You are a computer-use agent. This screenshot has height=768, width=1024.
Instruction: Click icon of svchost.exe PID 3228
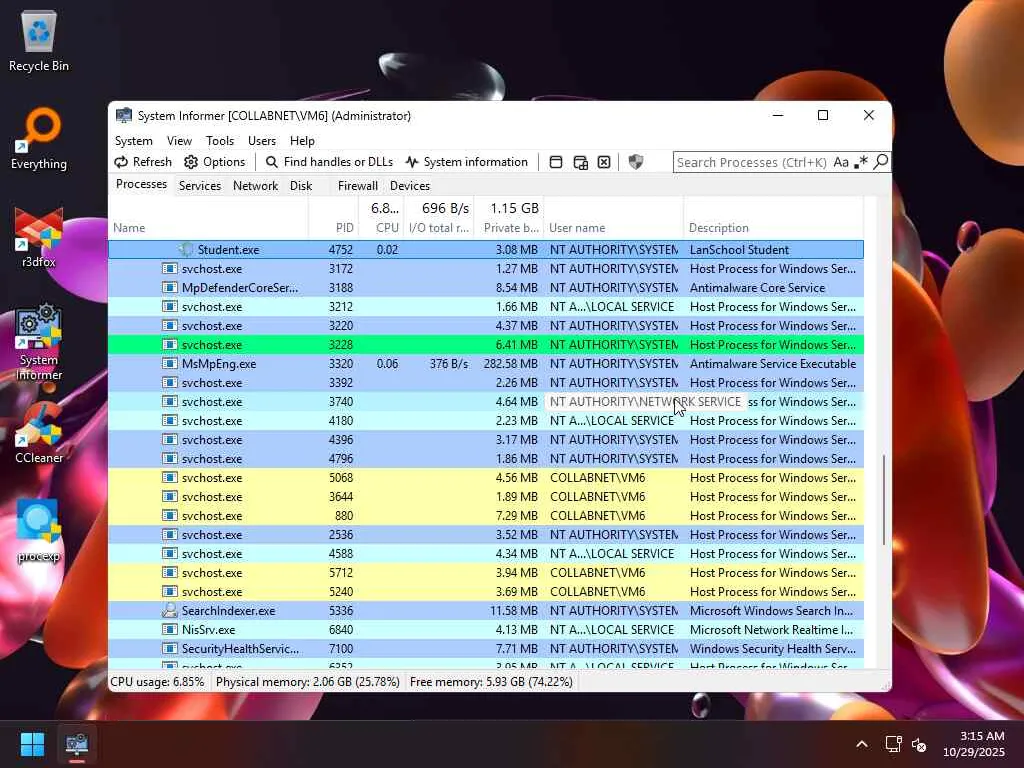(x=170, y=344)
